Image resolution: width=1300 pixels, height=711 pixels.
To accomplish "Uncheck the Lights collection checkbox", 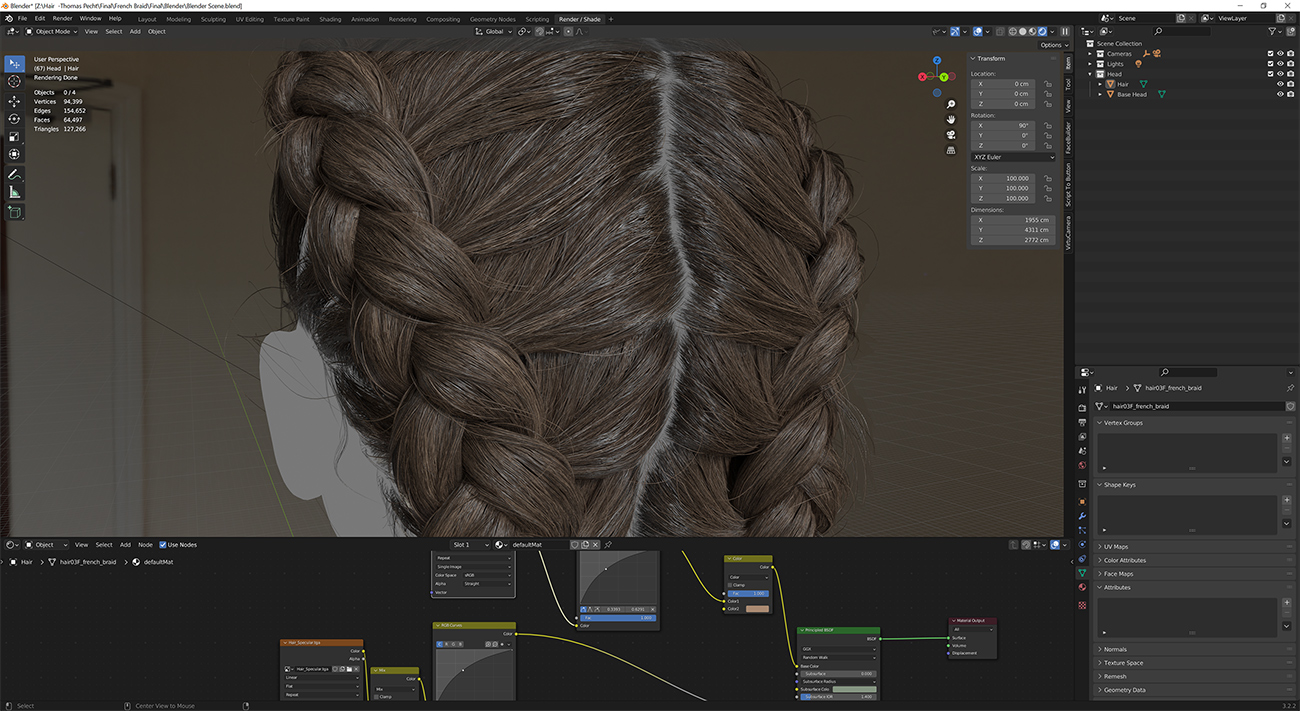I will (1269, 64).
